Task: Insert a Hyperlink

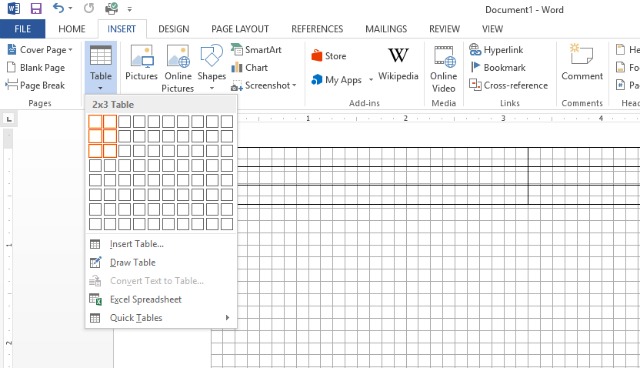Action: coord(496,50)
